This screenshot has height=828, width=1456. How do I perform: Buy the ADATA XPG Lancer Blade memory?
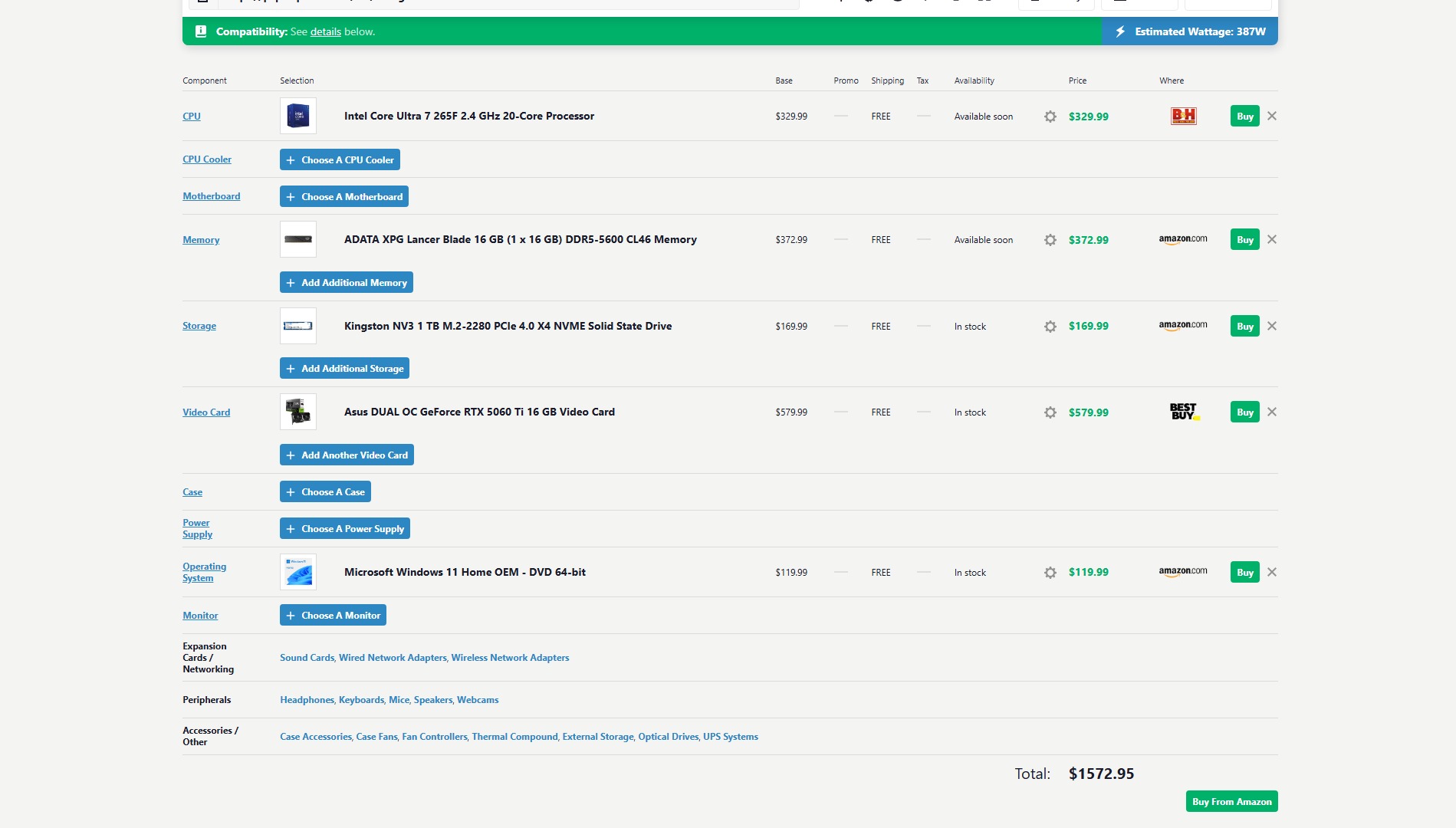[x=1245, y=239]
